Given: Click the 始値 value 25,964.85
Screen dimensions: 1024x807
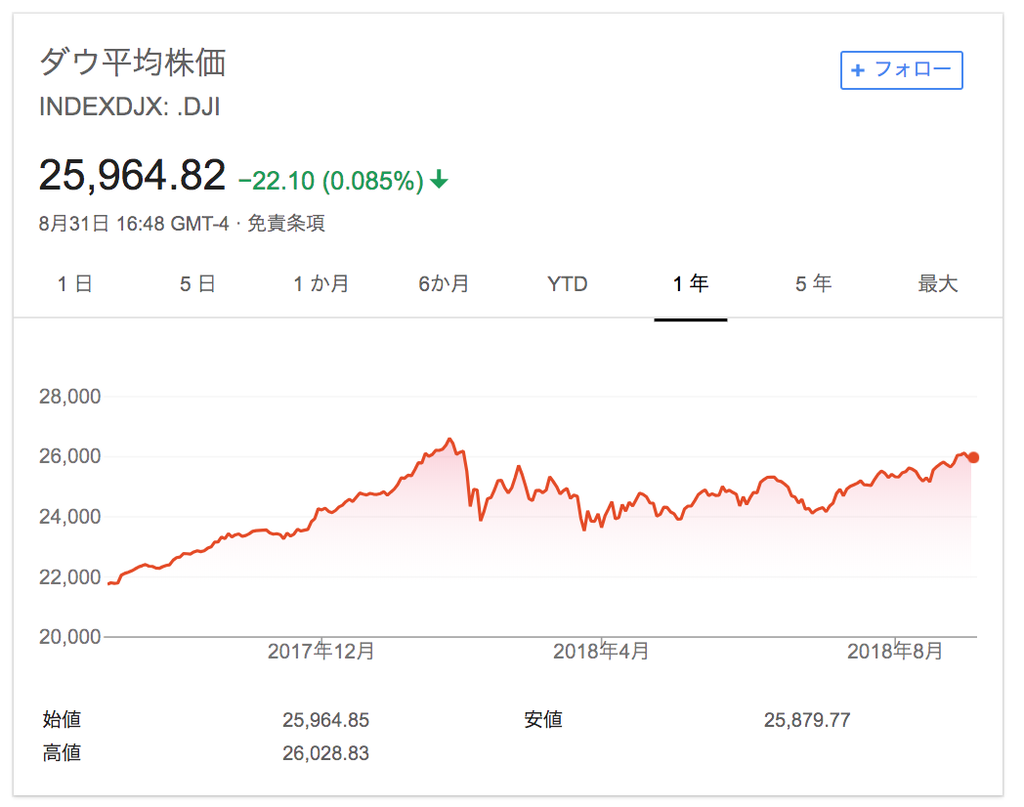Looking at the screenshot, I should (x=326, y=720).
